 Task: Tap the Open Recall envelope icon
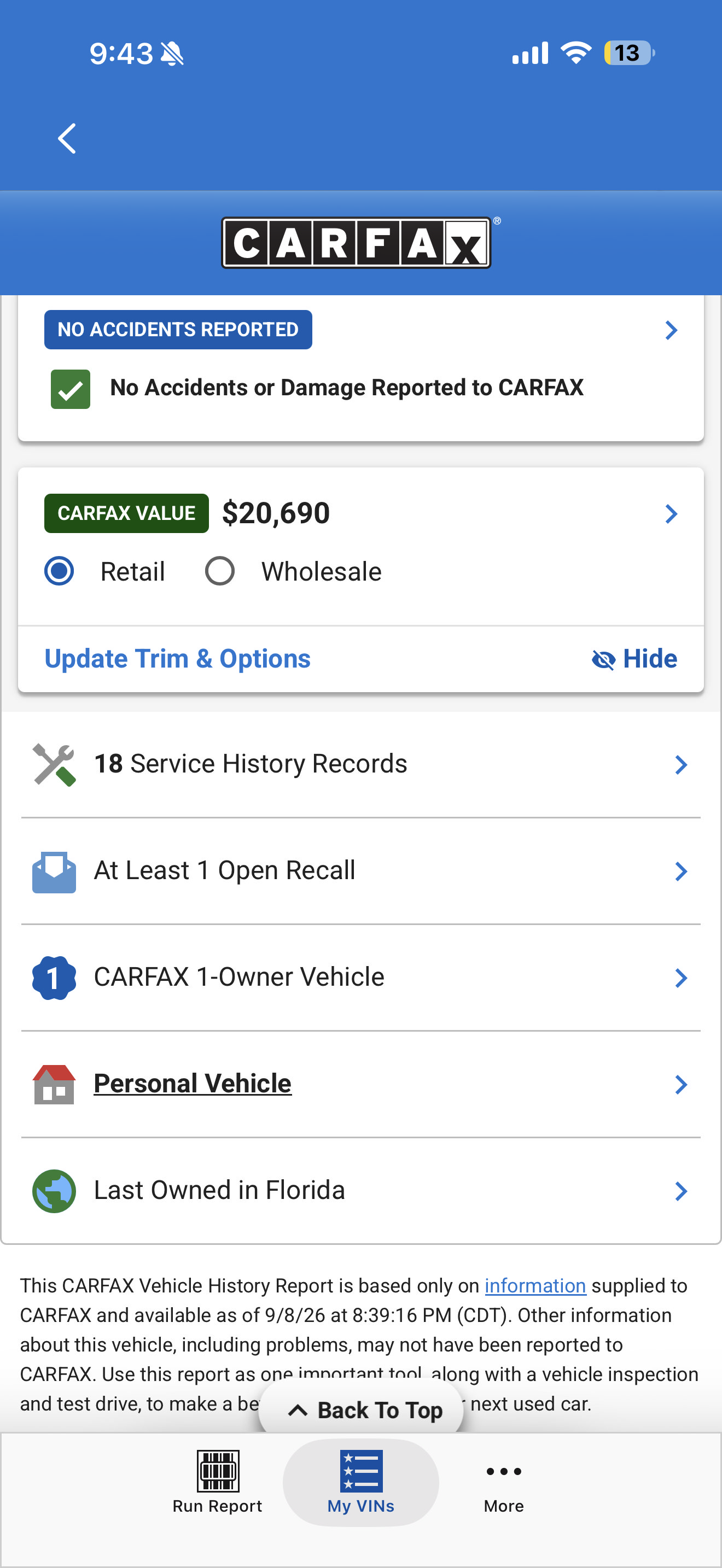54,871
